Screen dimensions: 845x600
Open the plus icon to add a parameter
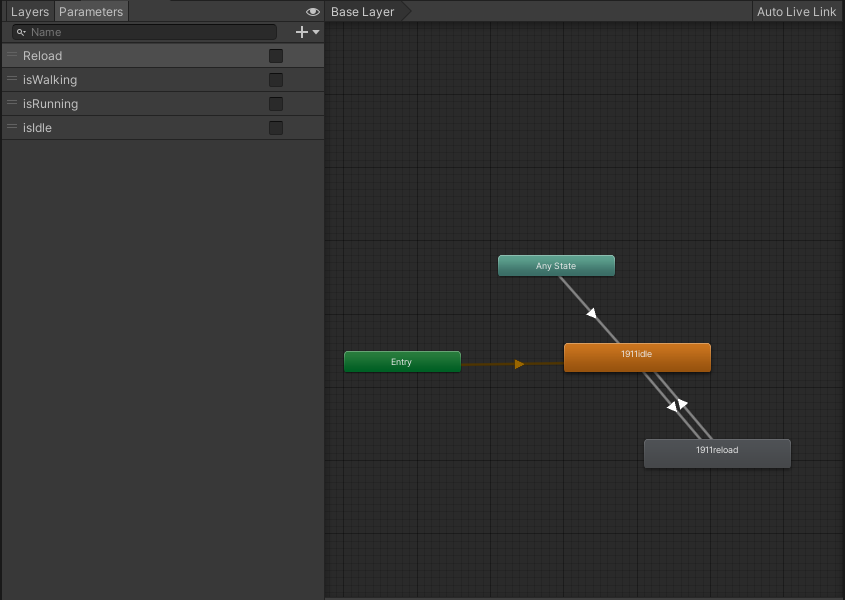pyautogui.click(x=301, y=32)
